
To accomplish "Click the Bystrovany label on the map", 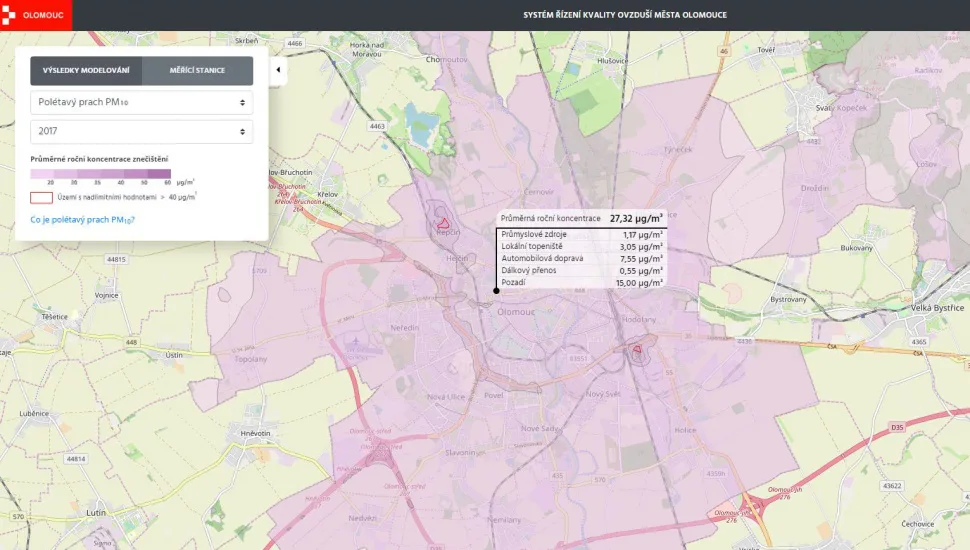I will 788,299.
